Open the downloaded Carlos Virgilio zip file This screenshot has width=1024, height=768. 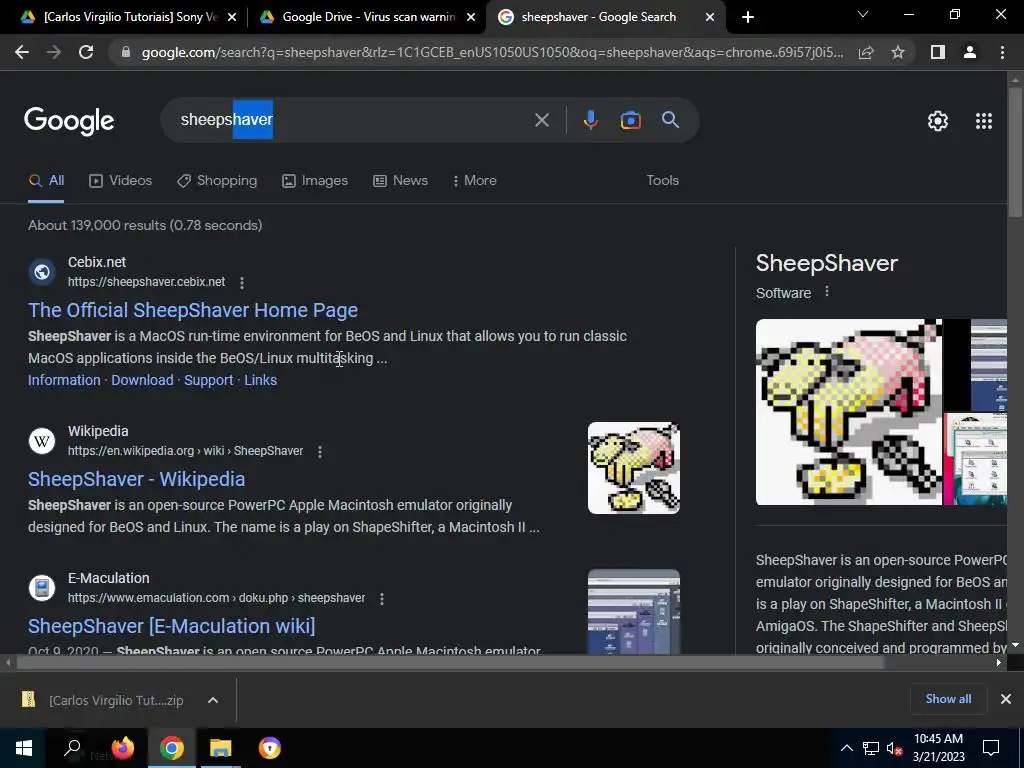pyautogui.click(x=104, y=700)
